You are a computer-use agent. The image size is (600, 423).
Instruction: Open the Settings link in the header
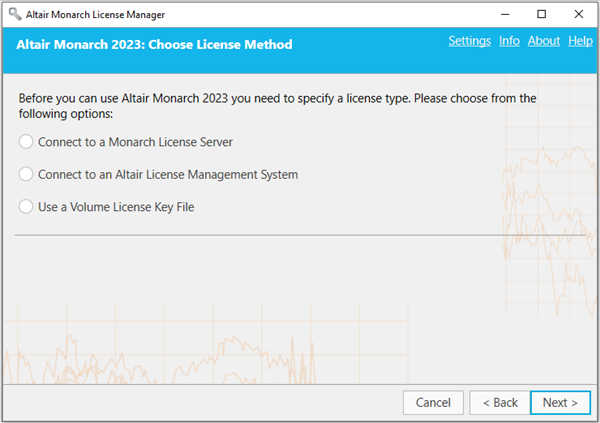coord(470,41)
